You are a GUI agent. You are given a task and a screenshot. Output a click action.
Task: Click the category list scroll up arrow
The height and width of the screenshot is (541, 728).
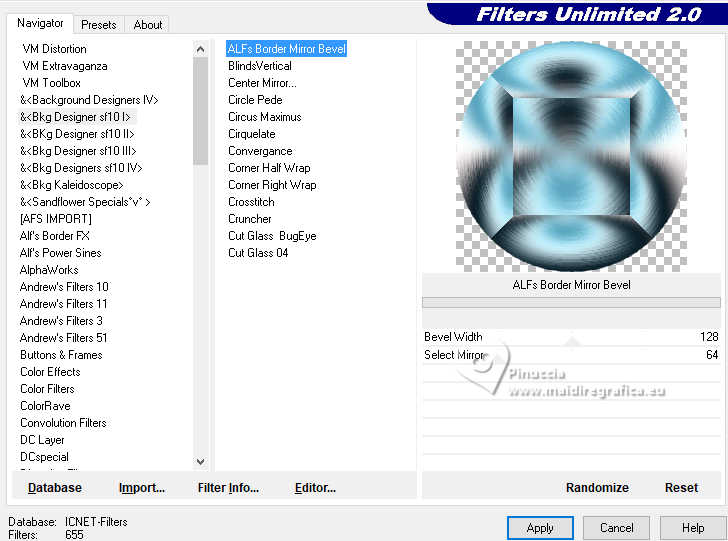point(201,49)
